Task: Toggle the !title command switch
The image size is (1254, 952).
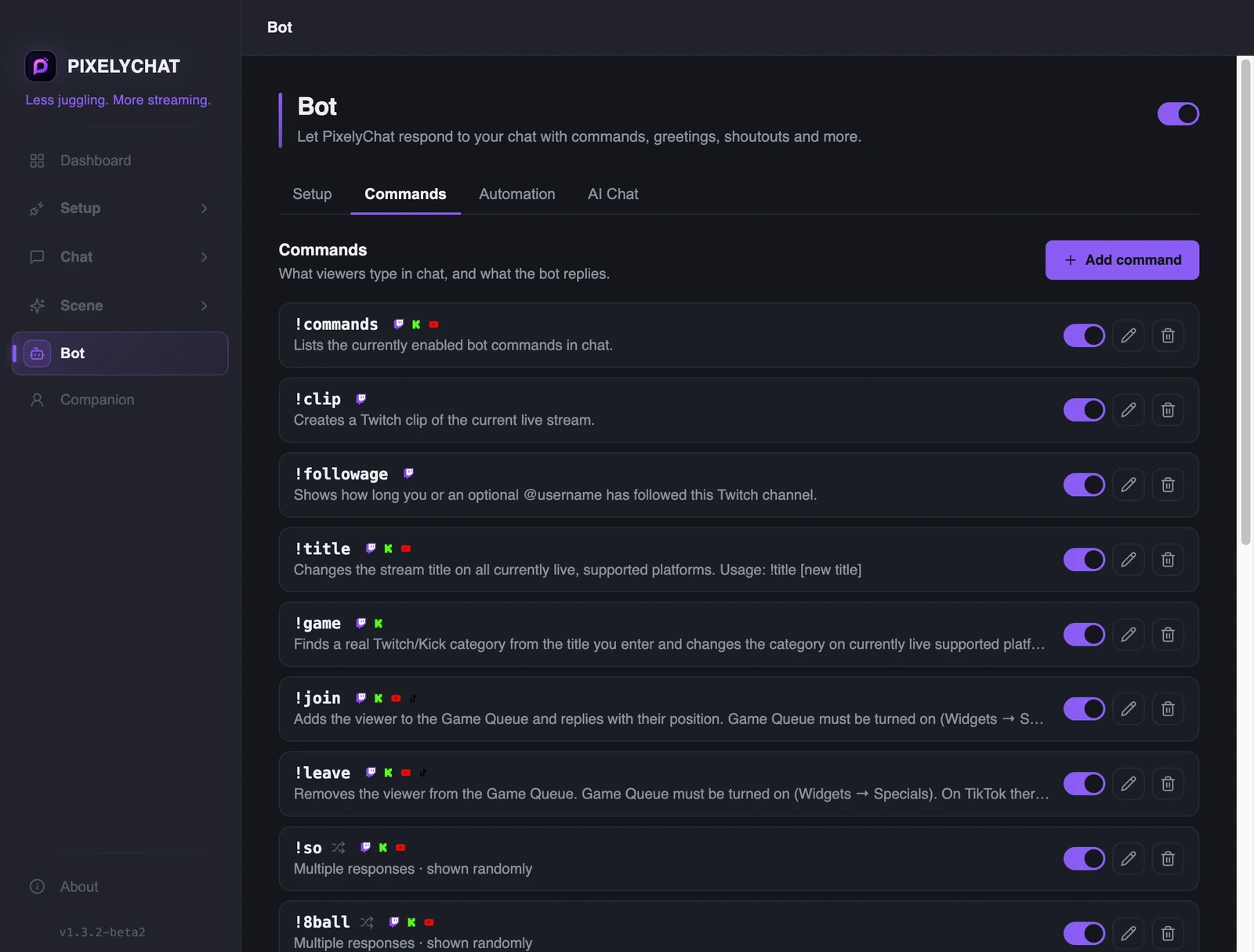Action: [x=1084, y=559]
